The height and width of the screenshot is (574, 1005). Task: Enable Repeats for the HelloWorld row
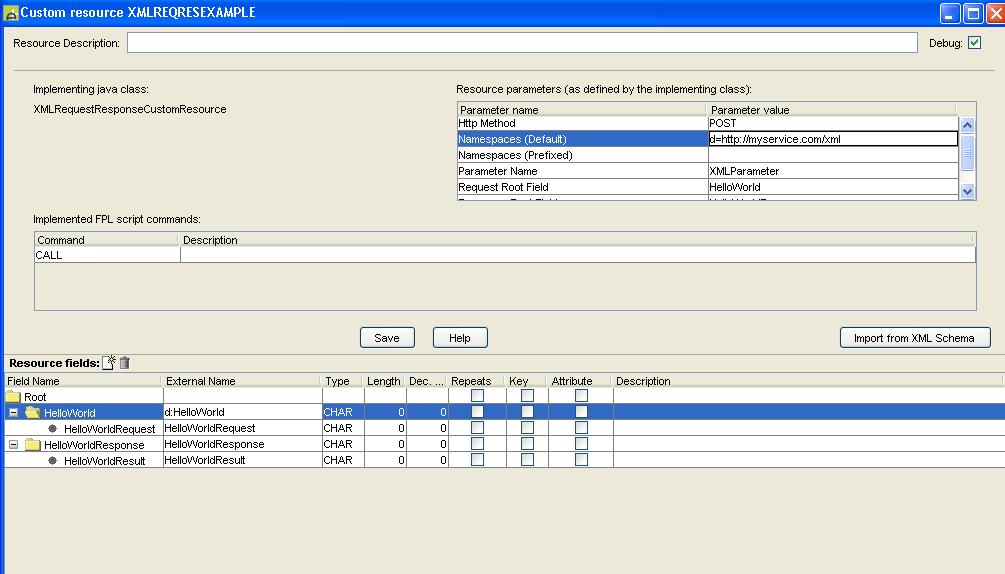pos(477,412)
